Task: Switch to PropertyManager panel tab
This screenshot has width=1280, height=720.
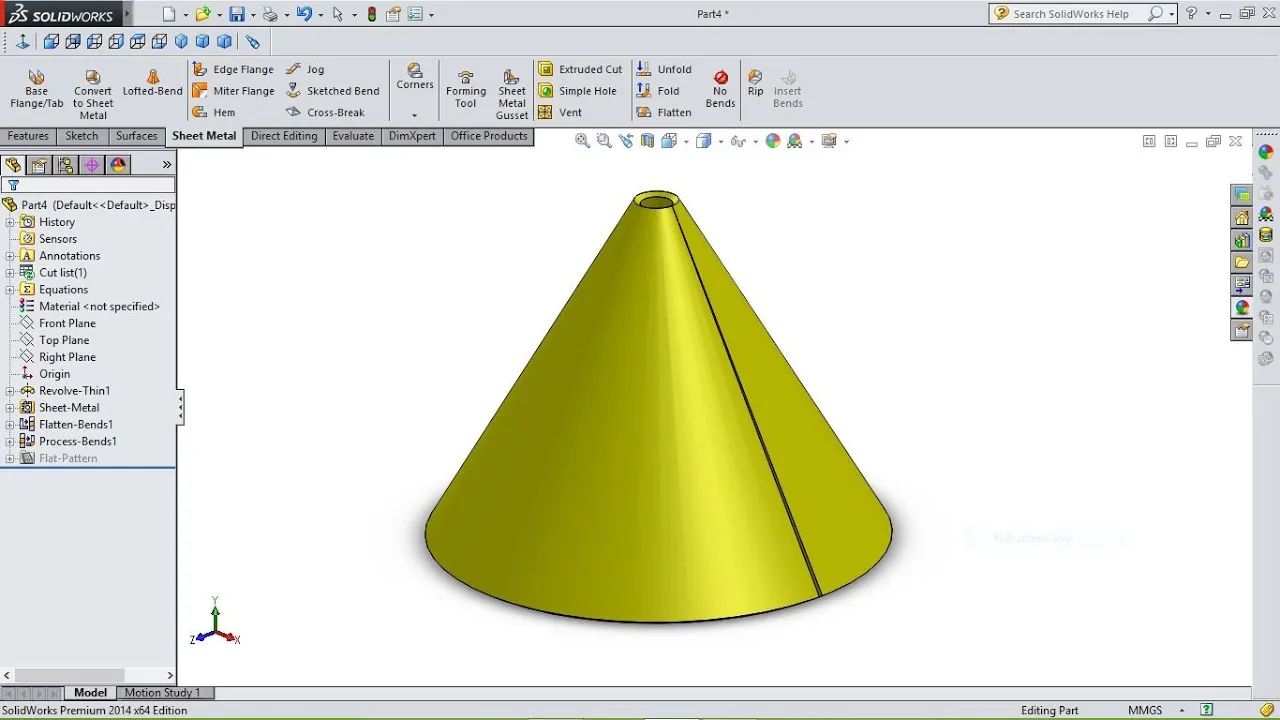Action: coord(39,165)
